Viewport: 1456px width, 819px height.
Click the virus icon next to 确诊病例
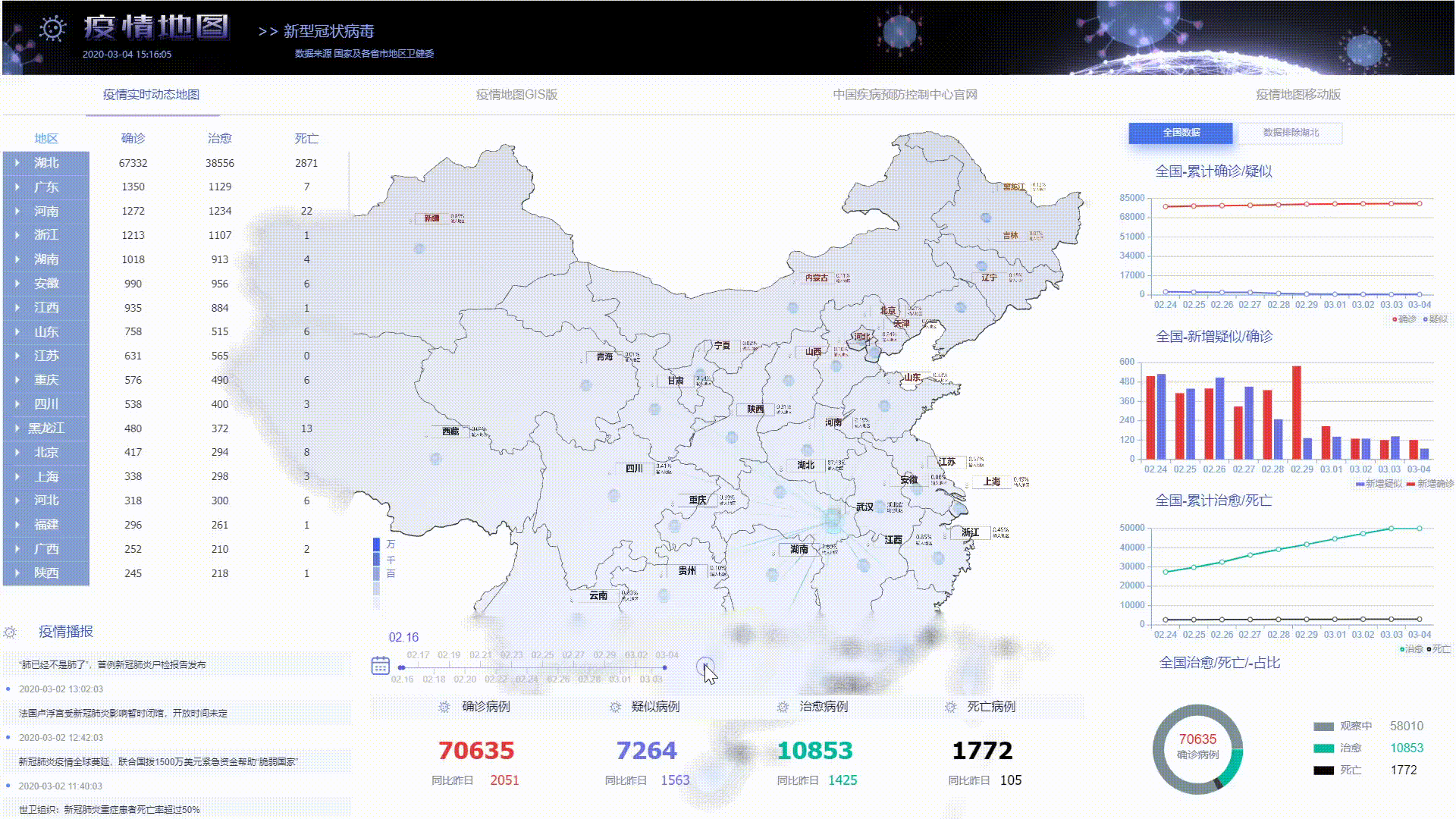(x=444, y=707)
